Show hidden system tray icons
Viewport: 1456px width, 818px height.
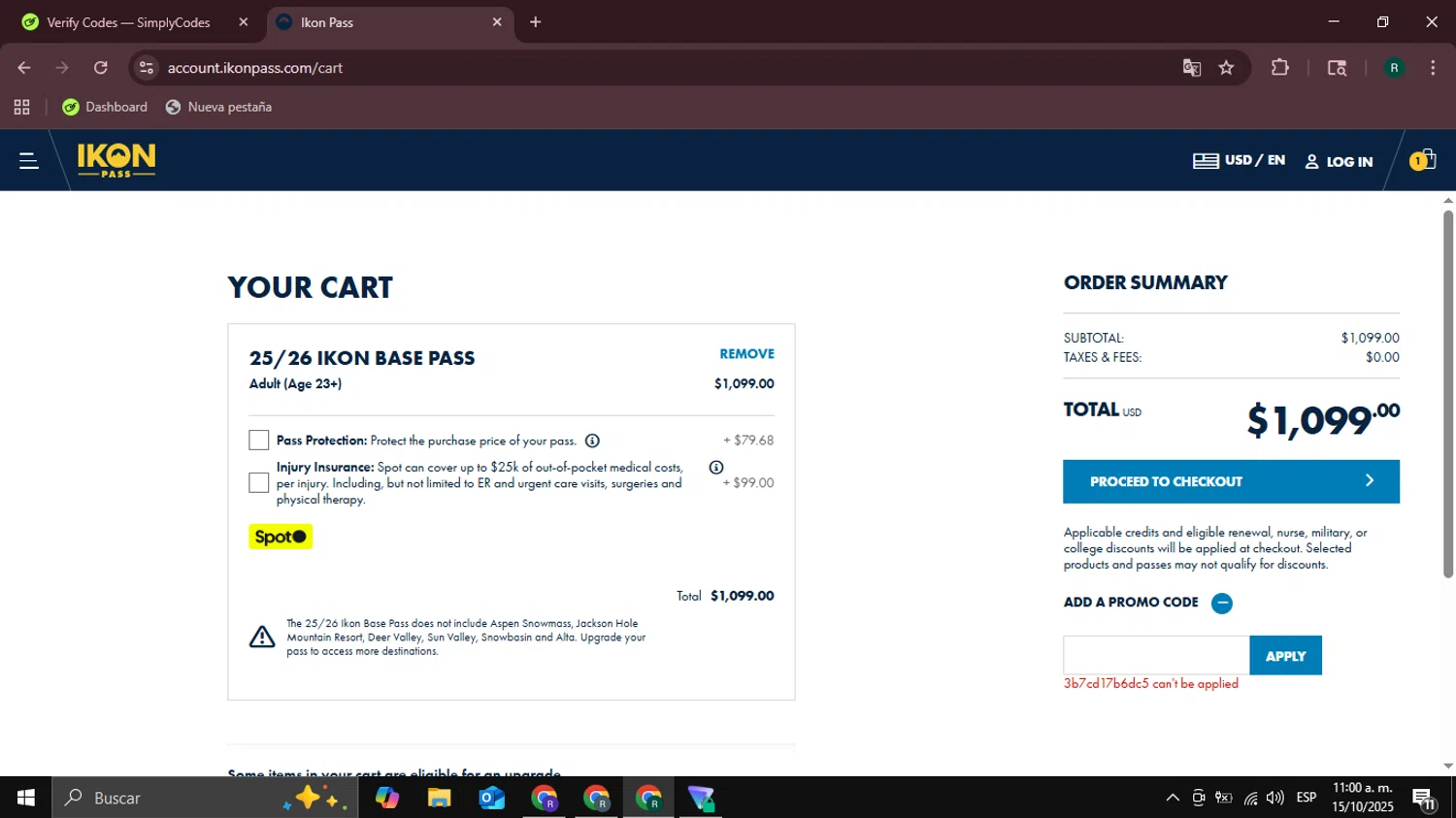click(x=1173, y=798)
